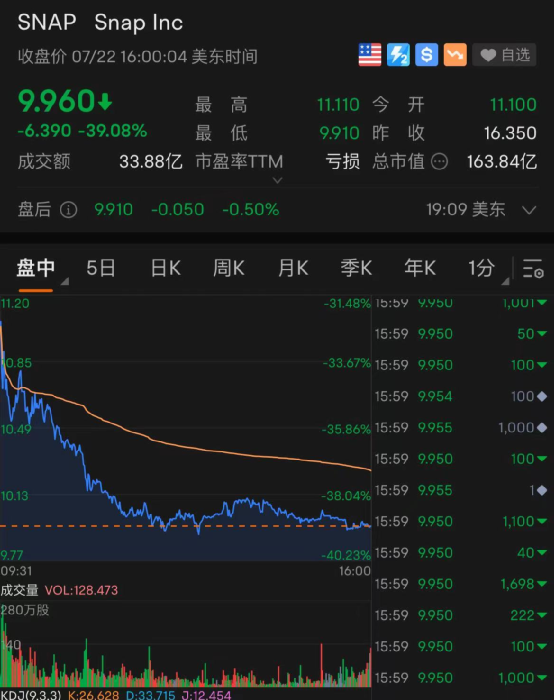Image resolution: width=554 pixels, height=700 pixels.
Task: Open the chart settings list icon
Action: pos(533,268)
